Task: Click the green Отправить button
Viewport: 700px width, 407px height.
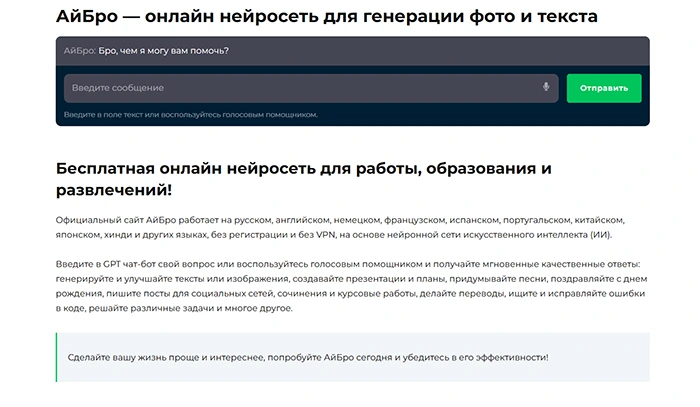Action: click(x=604, y=88)
